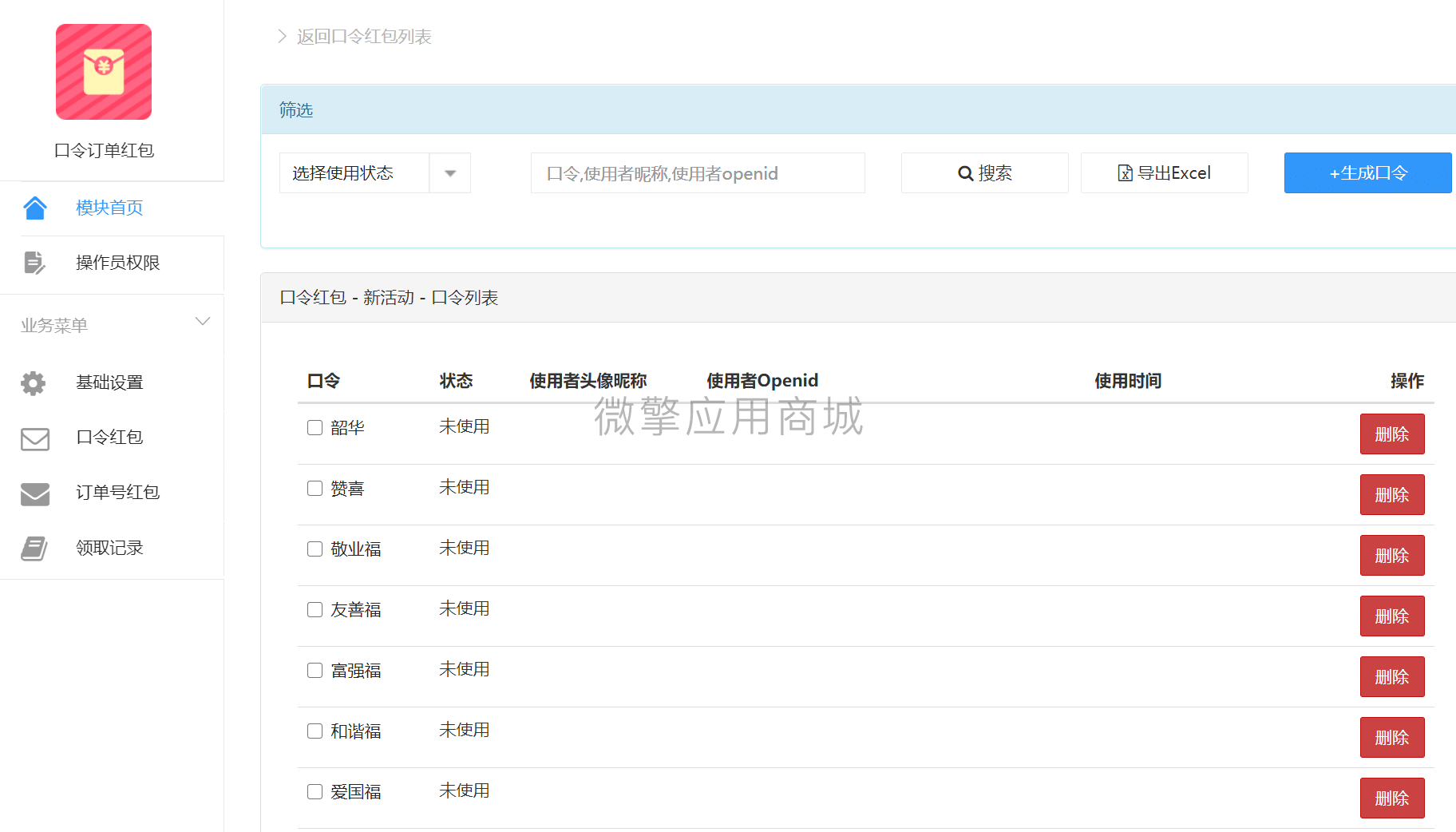1456x832 pixels.
Task: Check the box for 赞喜 row
Action: point(315,489)
